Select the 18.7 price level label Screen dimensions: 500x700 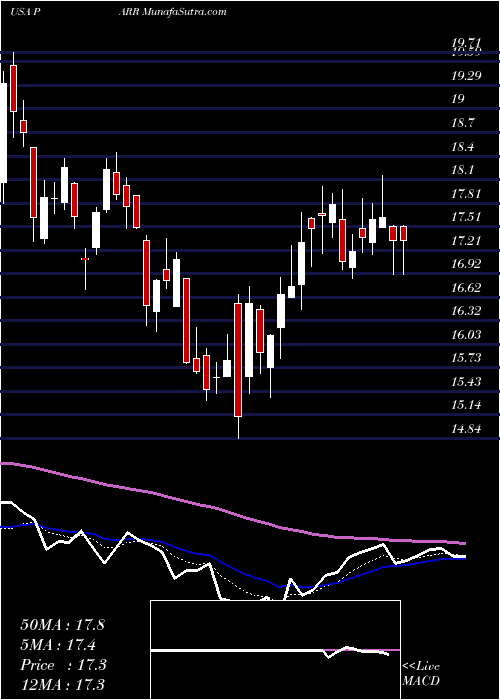click(x=463, y=122)
